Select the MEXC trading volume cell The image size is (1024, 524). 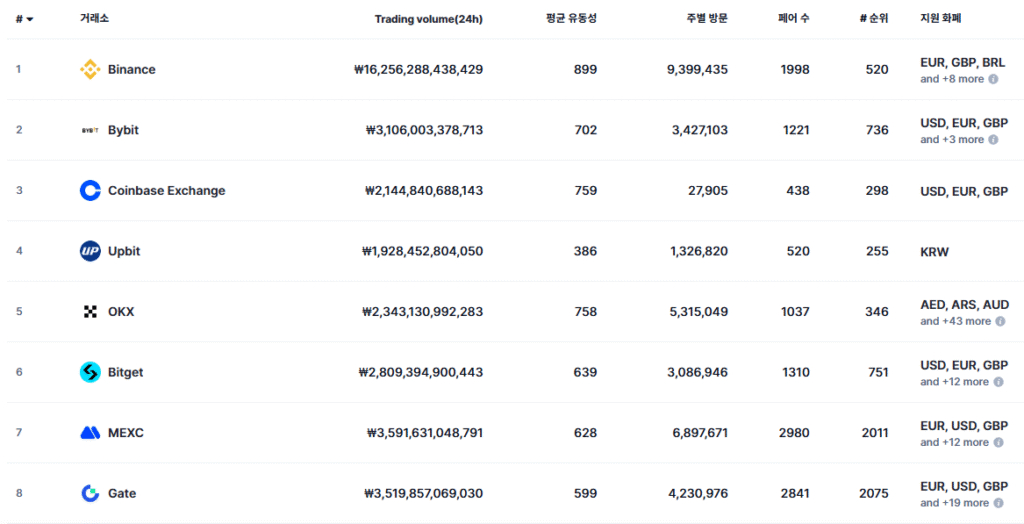pos(424,433)
